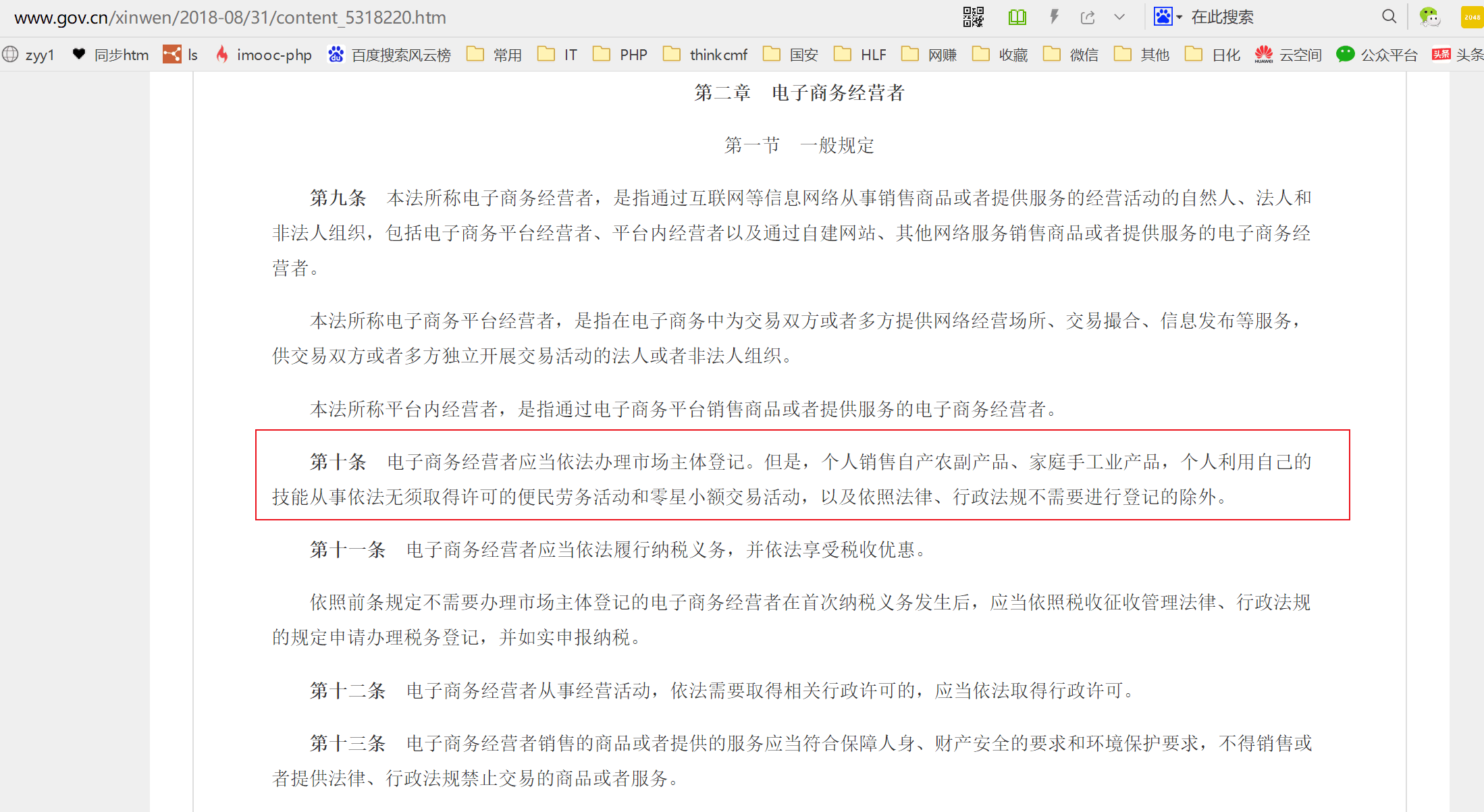Image resolution: width=1484 pixels, height=812 pixels.
Task: Expand the address bar chevron dropdown
Action: tap(1119, 17)
